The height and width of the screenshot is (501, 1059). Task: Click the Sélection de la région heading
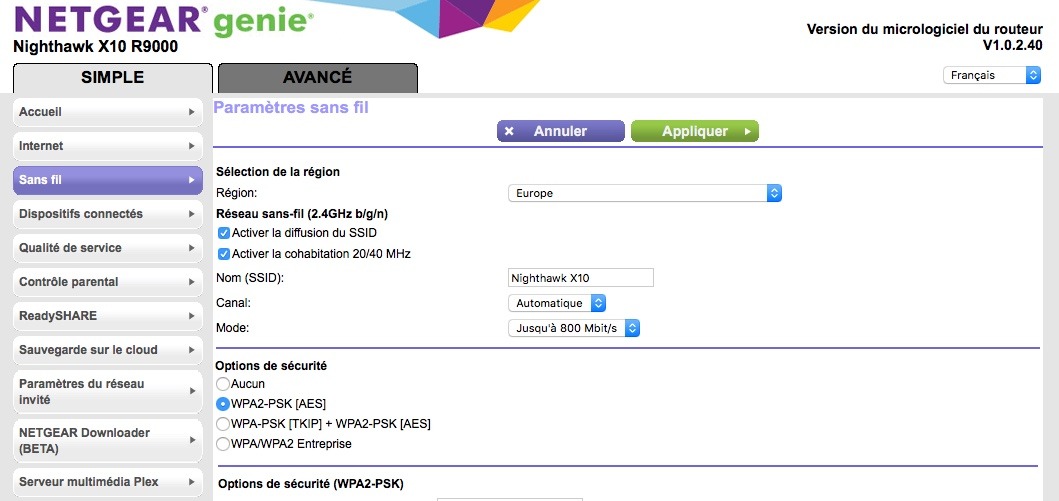click(x=278, y=172)
